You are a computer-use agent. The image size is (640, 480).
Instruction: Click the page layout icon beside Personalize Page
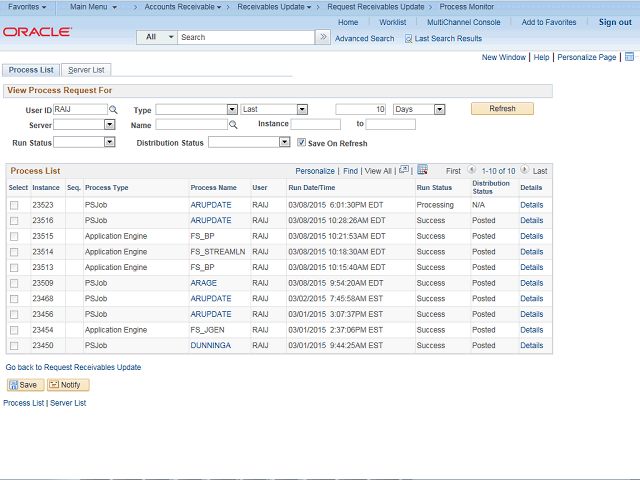click(628, 58)
